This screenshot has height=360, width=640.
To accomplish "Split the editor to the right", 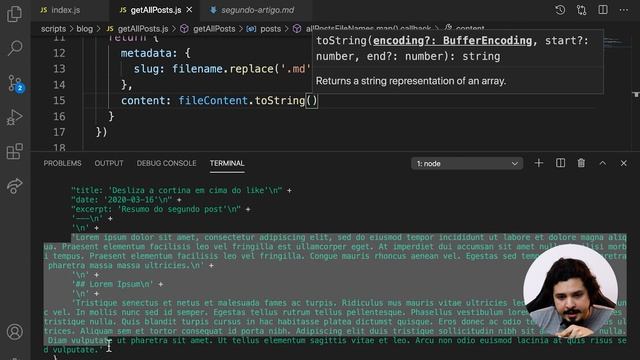I will coord(603,10).
